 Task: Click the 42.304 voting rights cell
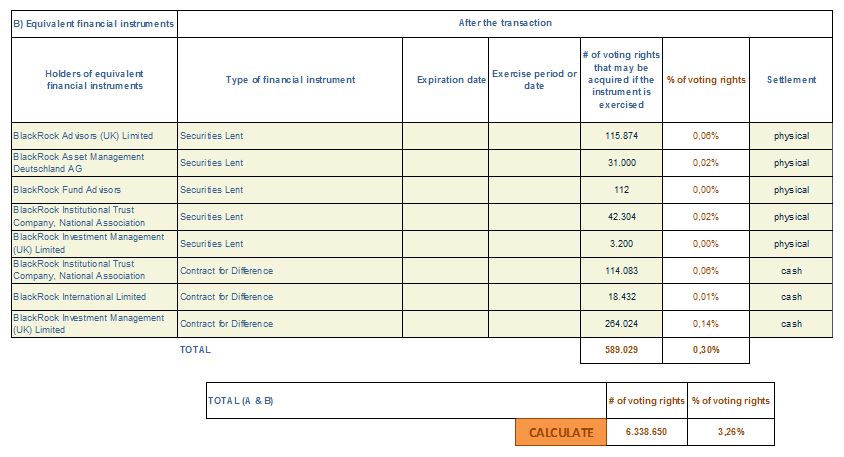[621, 217]
